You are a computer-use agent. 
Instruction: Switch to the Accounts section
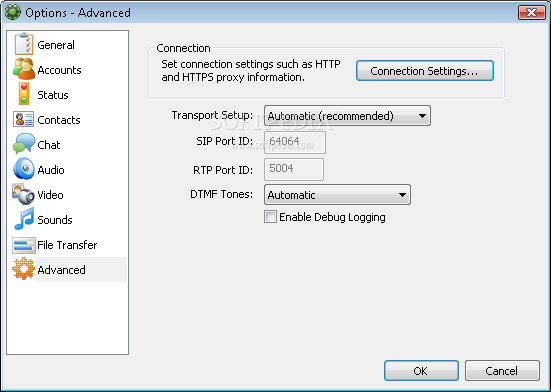(59, 70)
